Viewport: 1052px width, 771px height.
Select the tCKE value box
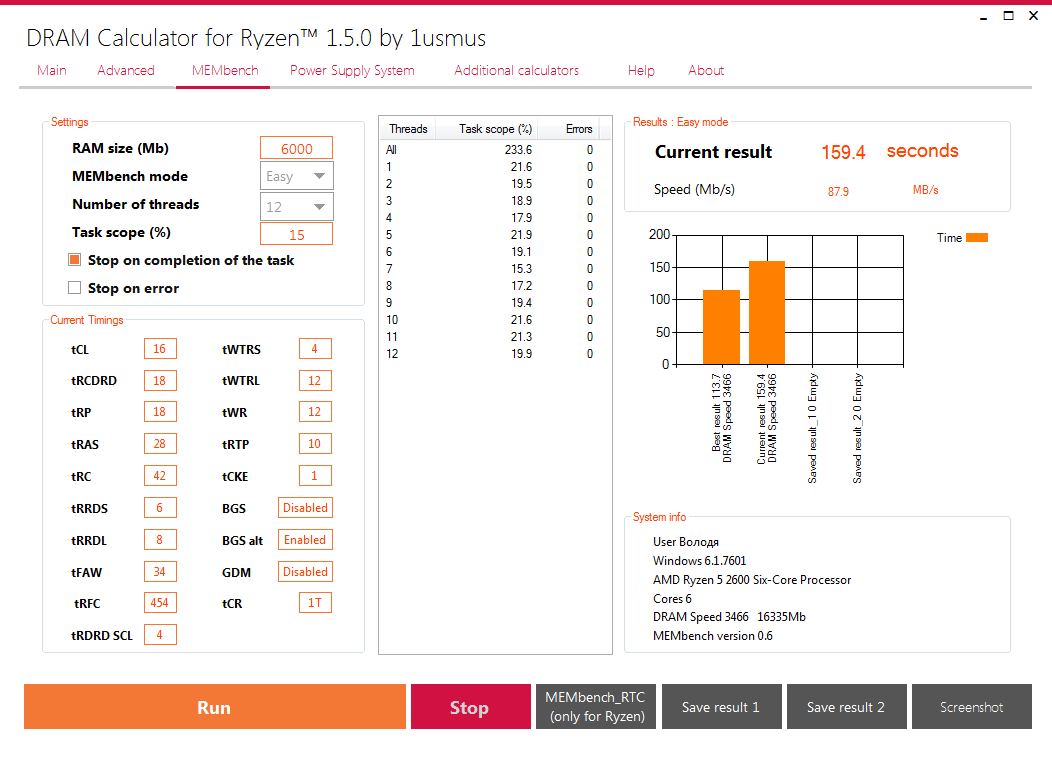tap(315, 476)
